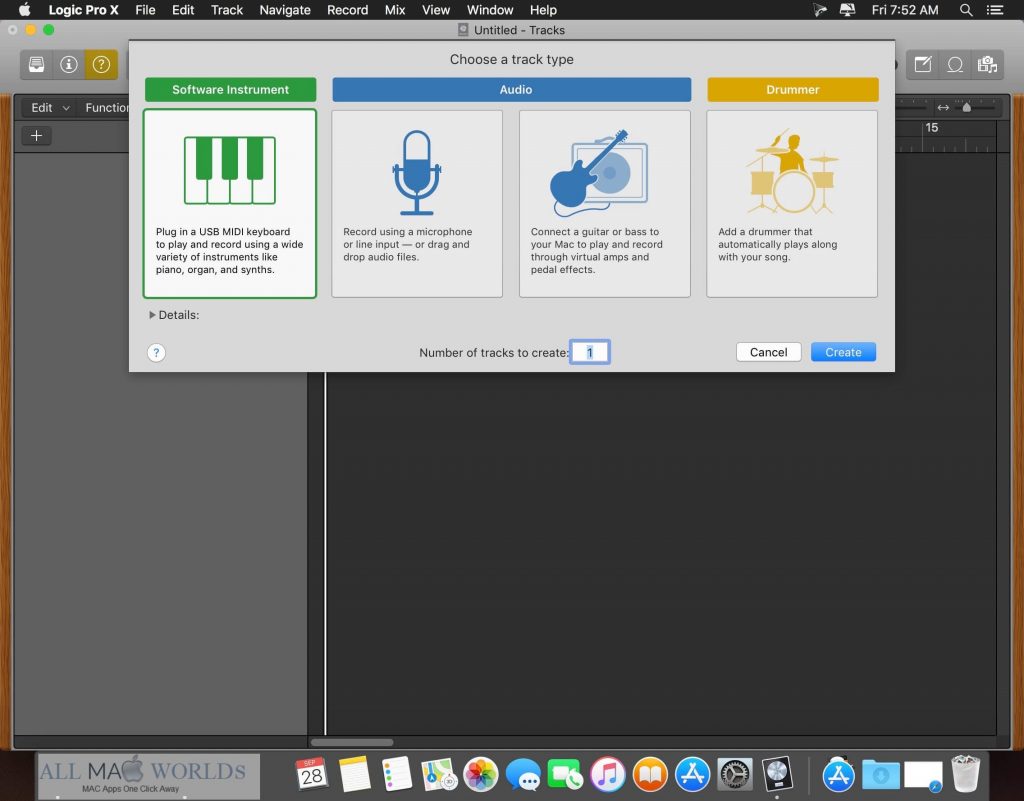Click the horizontal auto zoom arrows icon

click(x=943, y=108)
